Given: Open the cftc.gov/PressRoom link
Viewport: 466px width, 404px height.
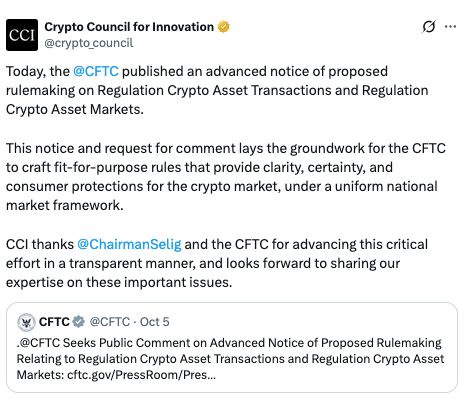Looking at the screenshot, I should click(x=142, y=375).
